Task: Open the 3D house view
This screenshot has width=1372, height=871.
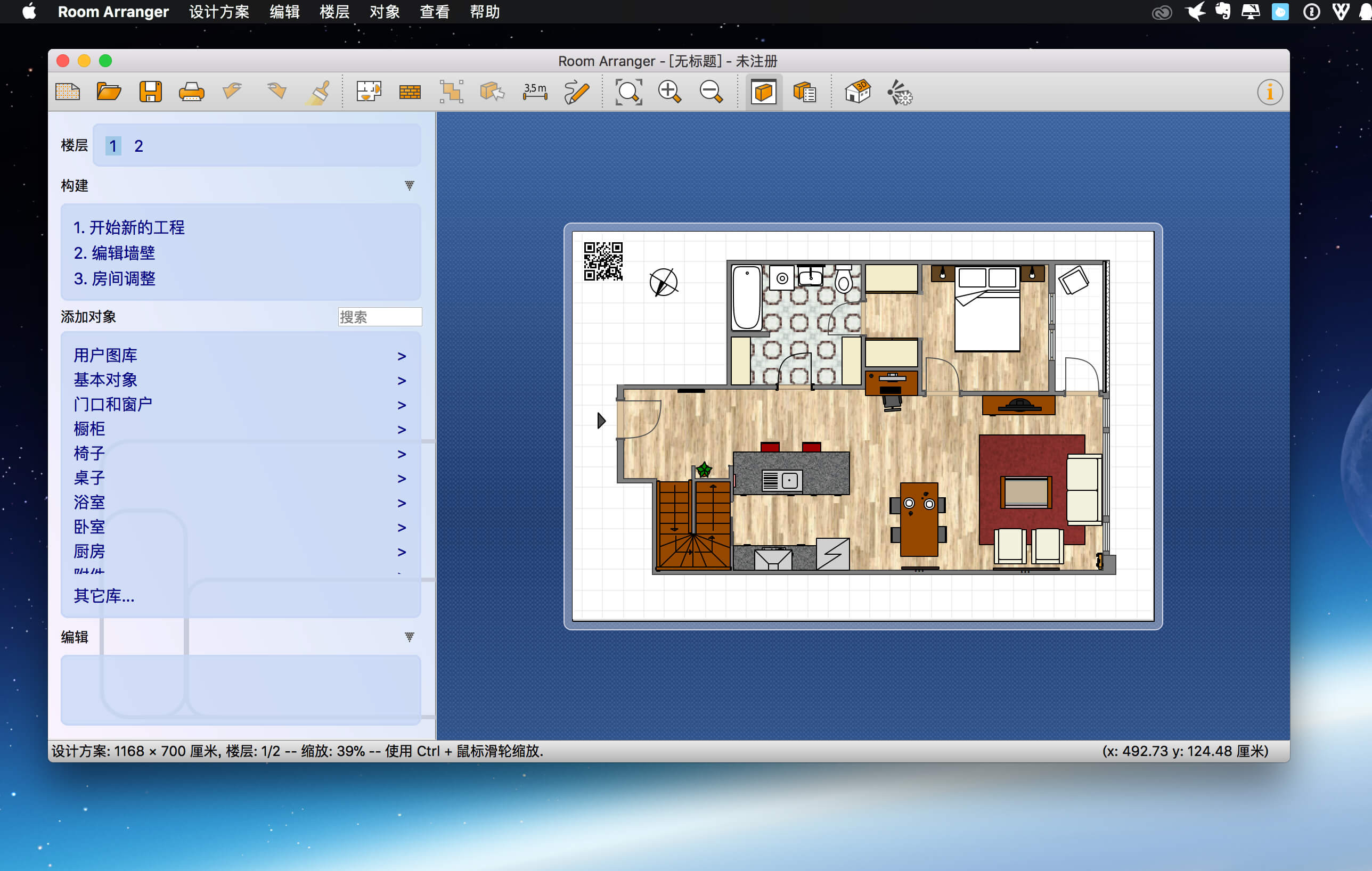Action: tap(857, 92)
